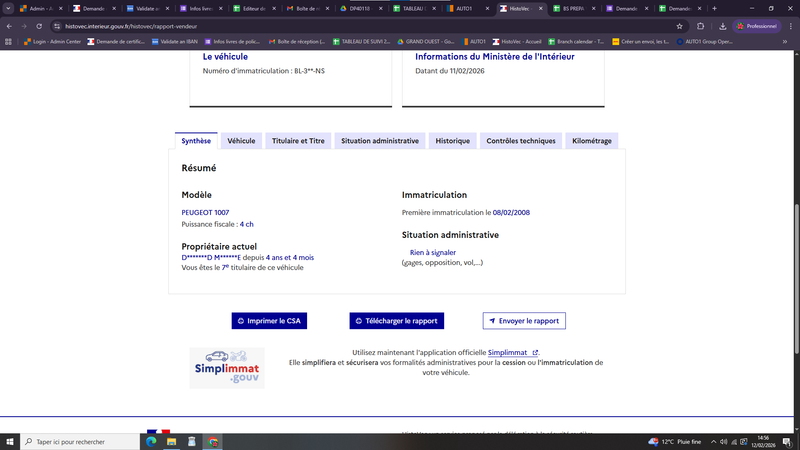This screenshot has width=800, height=450.
Task: Open the Titulaire et Titre tab
Action: point(298,141)
